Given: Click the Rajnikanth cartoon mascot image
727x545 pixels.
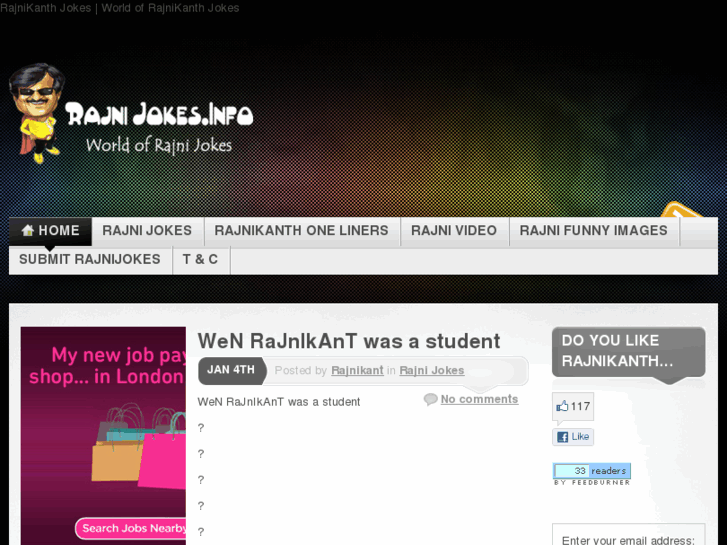Looking at the screenshot, I should (36, 113).
